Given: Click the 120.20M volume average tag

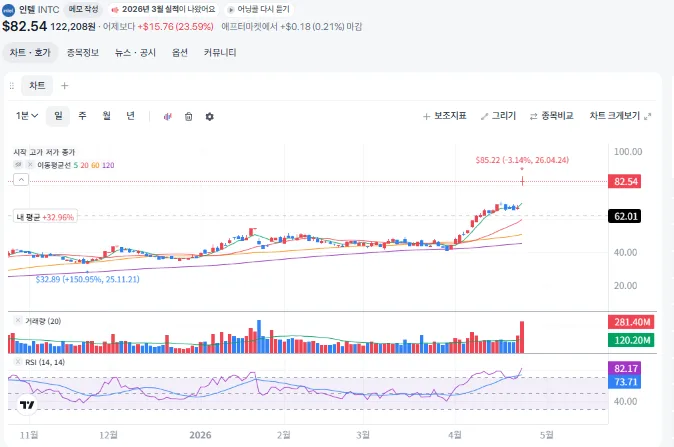Looking at the screenshot, I should point(631,340).
